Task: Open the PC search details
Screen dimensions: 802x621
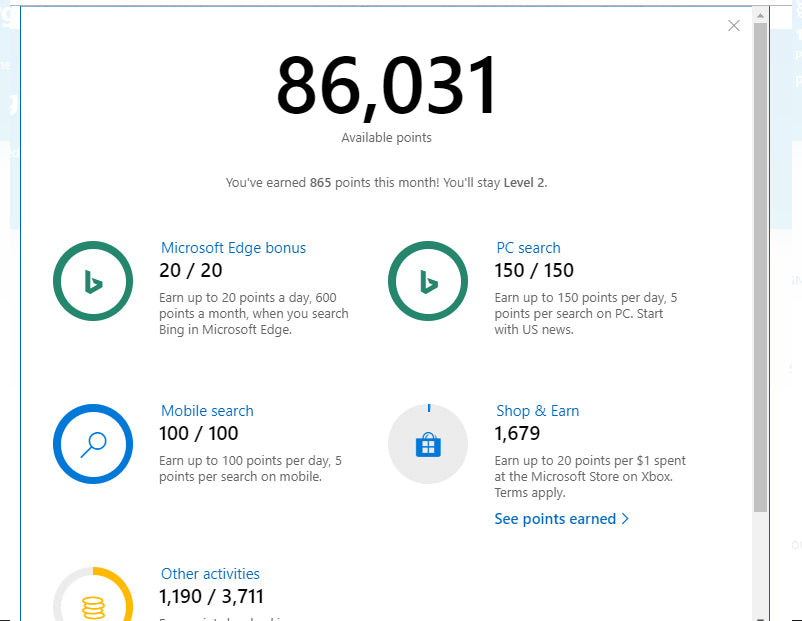Action: tap(528, 247)
